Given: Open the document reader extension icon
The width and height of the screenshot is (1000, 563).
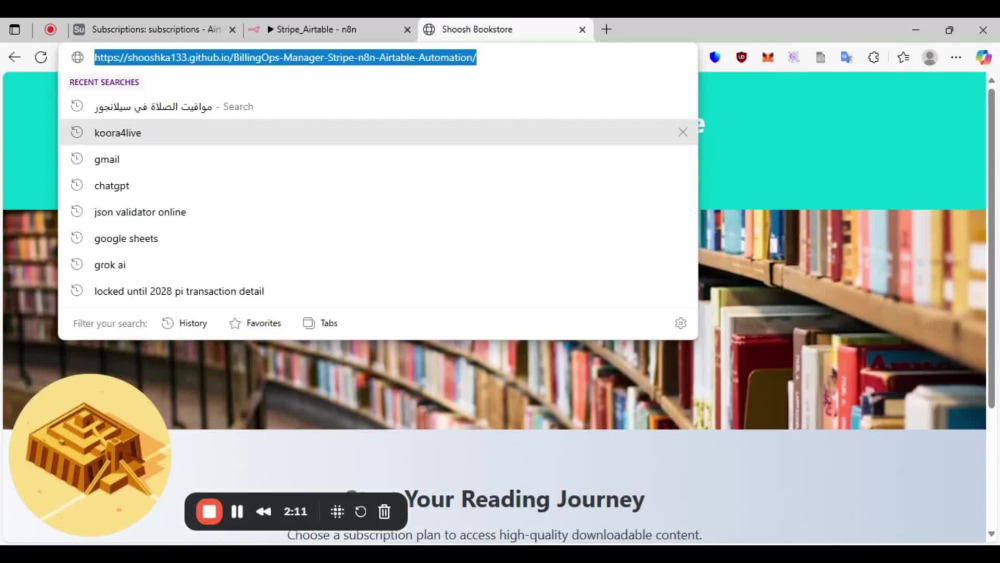Looking at the screenshot, I should click(820, 57).
